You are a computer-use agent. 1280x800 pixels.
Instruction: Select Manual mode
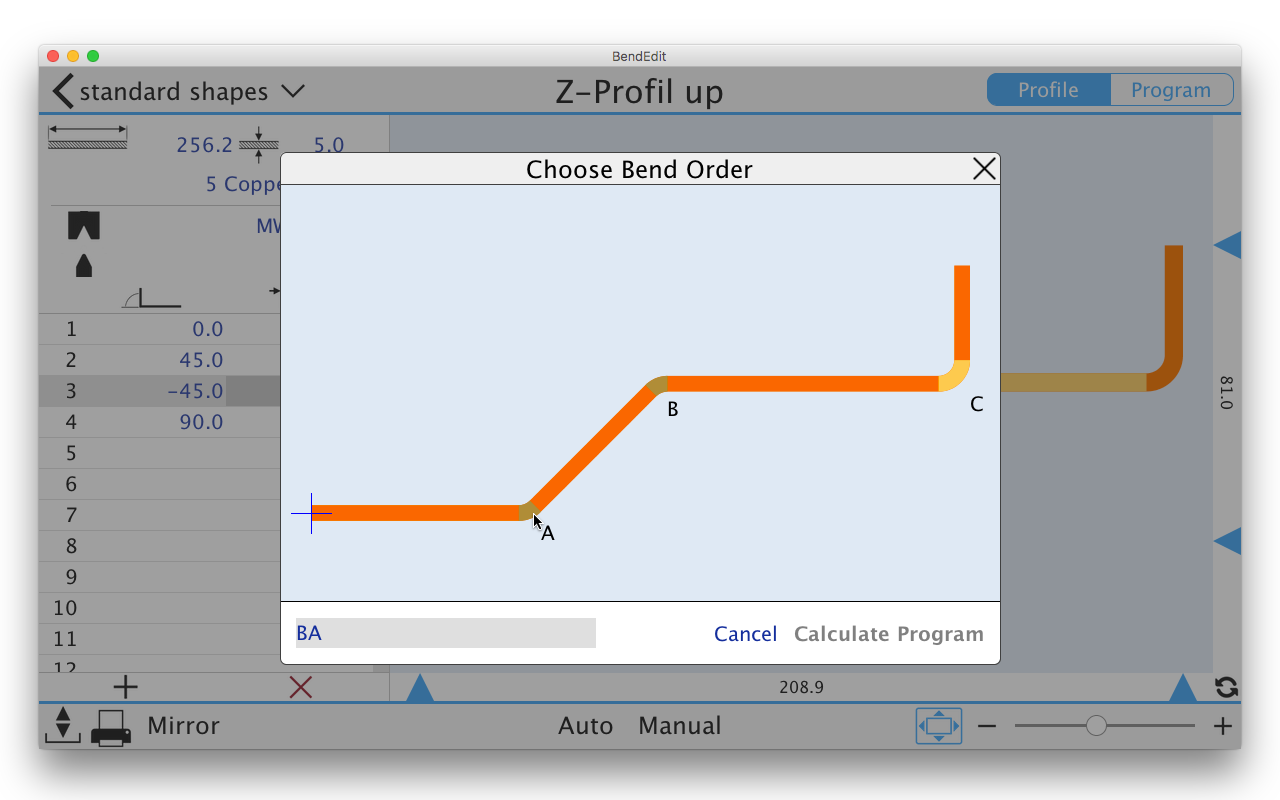pos(679,726)
